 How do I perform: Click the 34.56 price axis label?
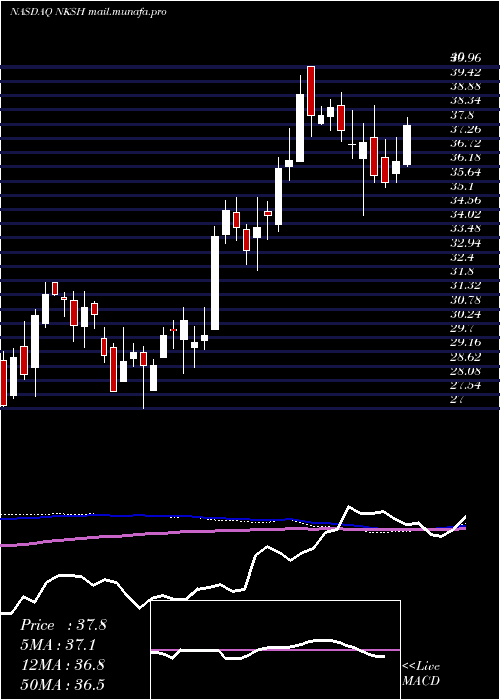point(465,200)
